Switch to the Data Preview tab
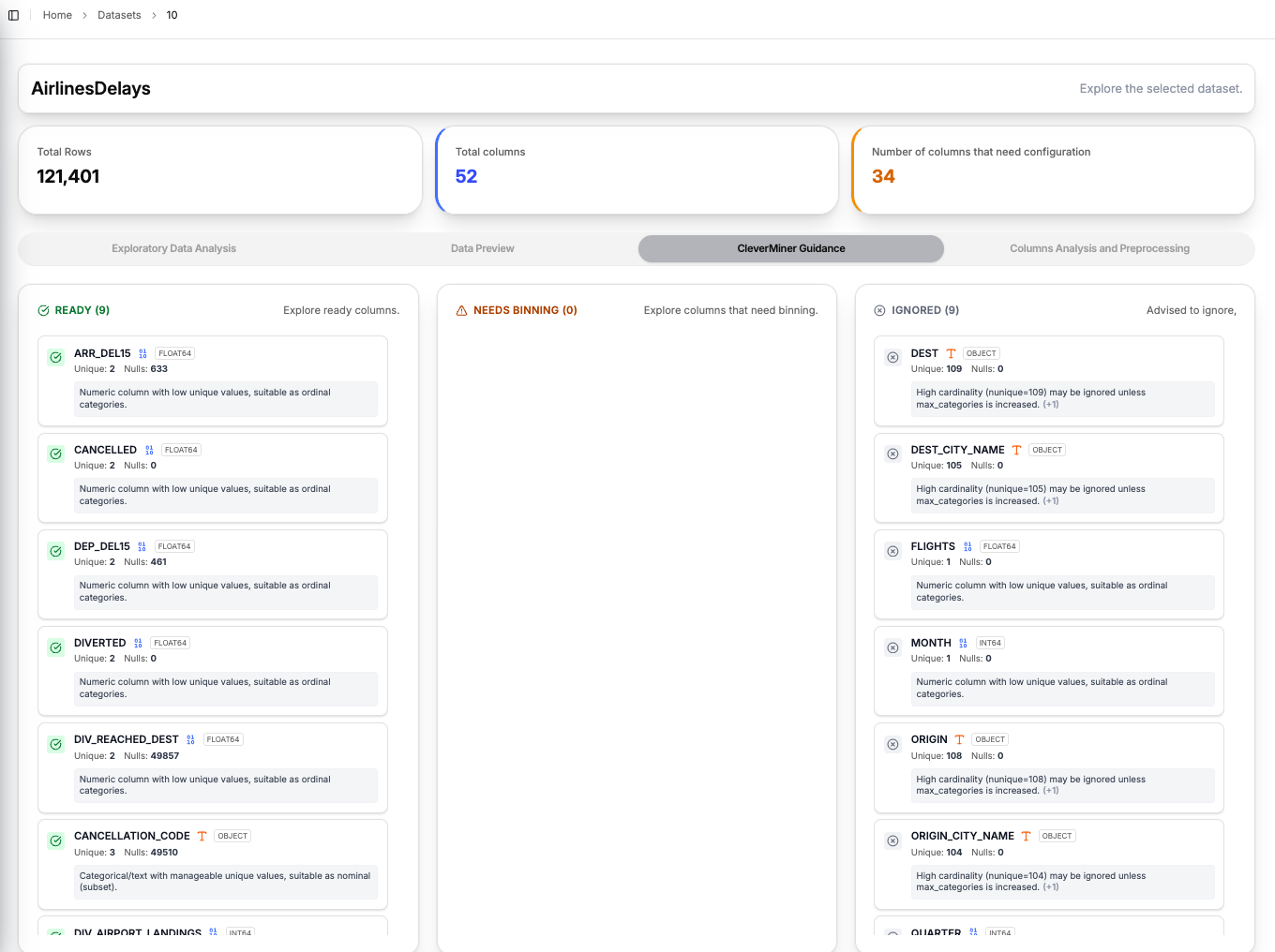The height and width of the screenshot is (952, 1275). [482, 248]
